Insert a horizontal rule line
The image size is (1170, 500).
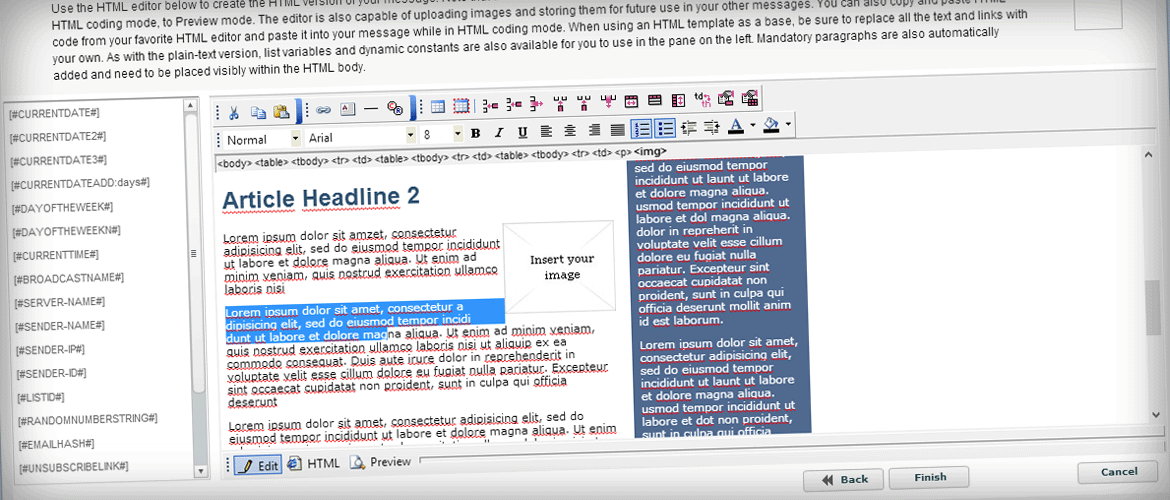[370, 110]
